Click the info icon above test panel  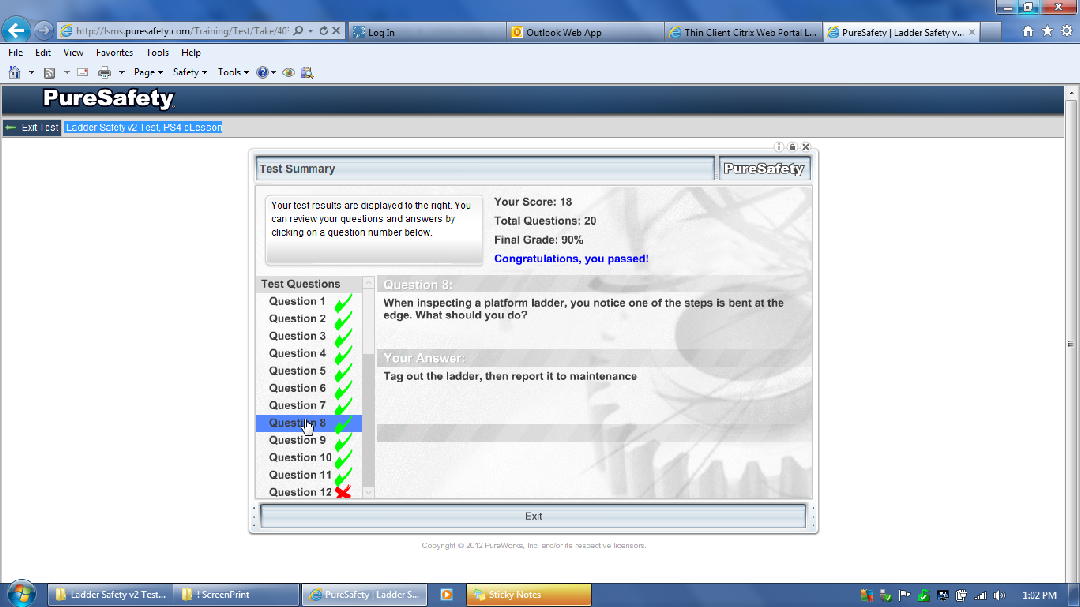[780, 147]
